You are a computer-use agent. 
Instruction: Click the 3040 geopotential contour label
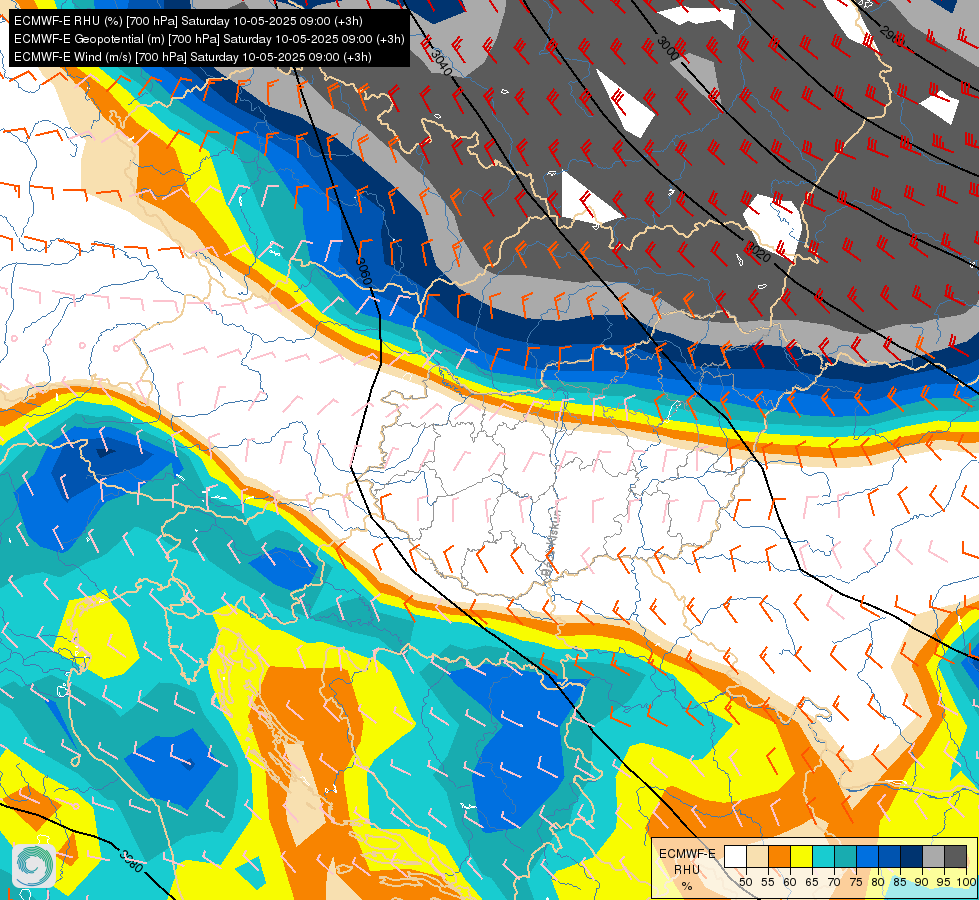coord(441,62)
